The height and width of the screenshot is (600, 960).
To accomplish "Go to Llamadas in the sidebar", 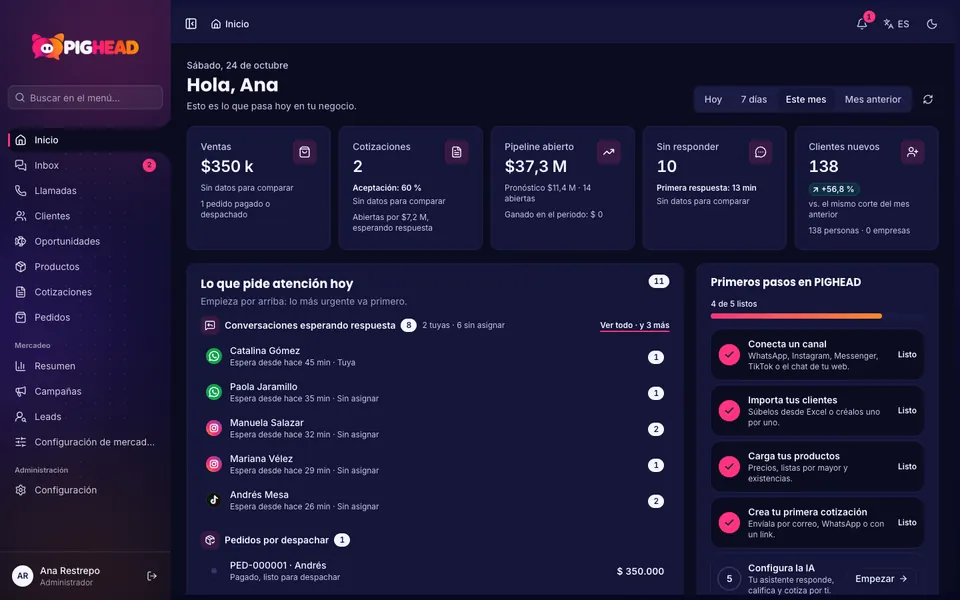I will pyautogui.click(x=85, y=190).
